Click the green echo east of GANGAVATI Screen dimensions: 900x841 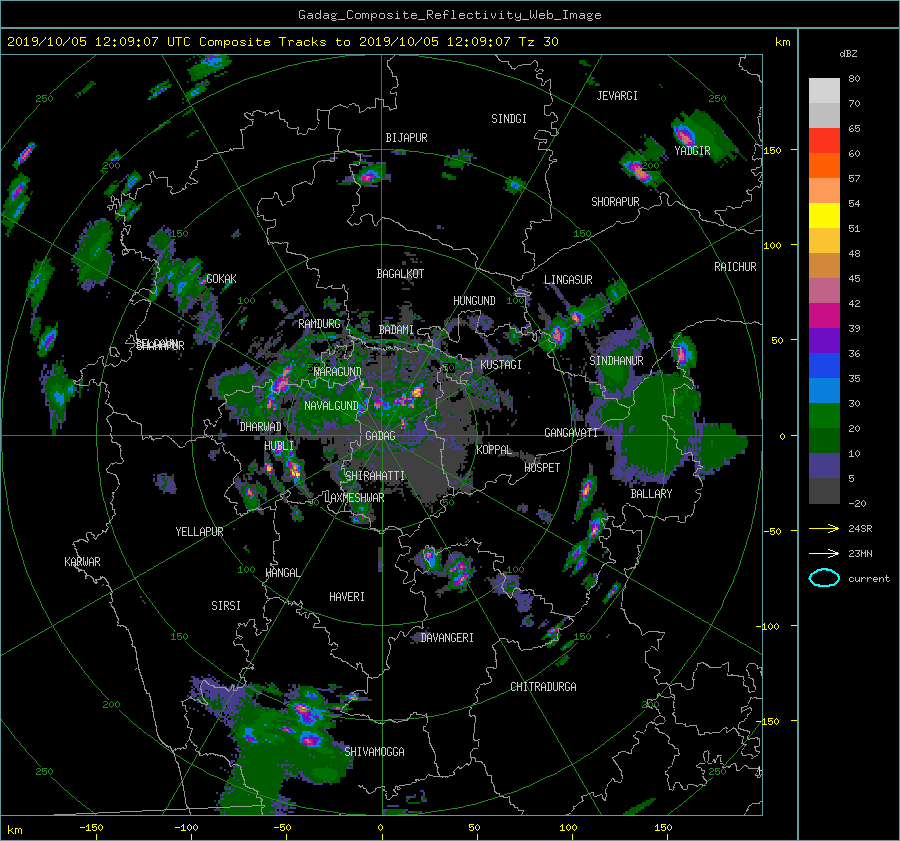(660, 428)
